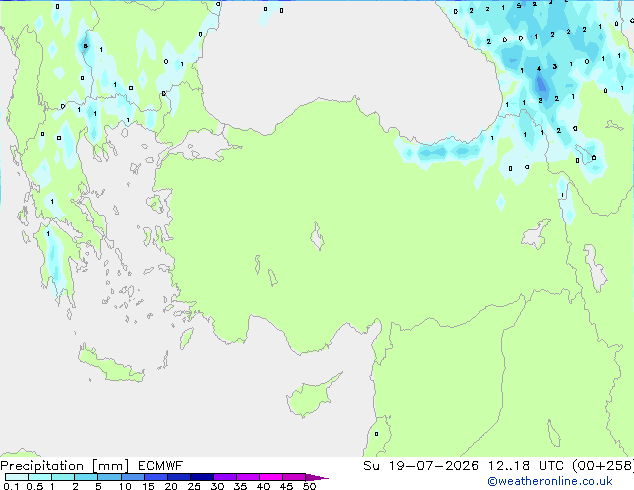Click the 0.5–1 mm legend color swatch
Image resolution: width=634 pixels, height=490 pixels.
pos(40,477)
